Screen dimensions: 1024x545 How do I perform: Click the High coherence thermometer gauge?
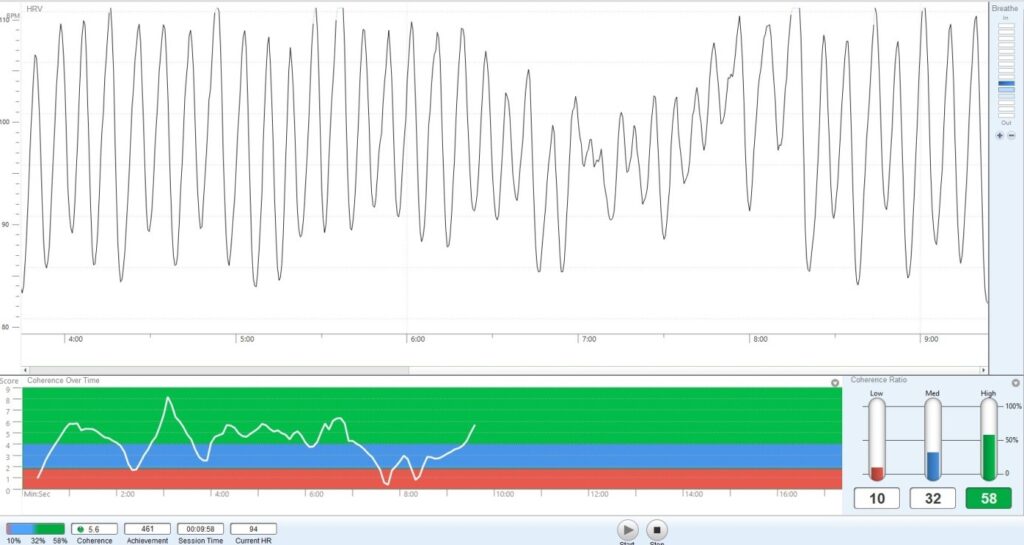(989, 440)
